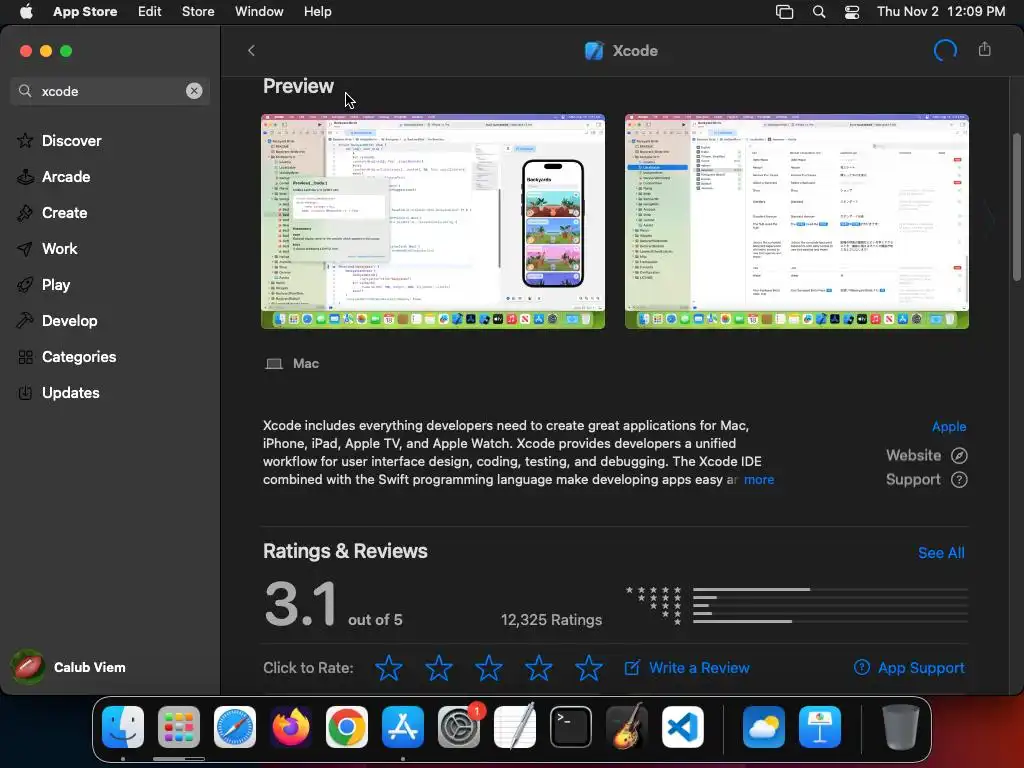Click Stage Manager menu bar icon

tap(784, 12)
